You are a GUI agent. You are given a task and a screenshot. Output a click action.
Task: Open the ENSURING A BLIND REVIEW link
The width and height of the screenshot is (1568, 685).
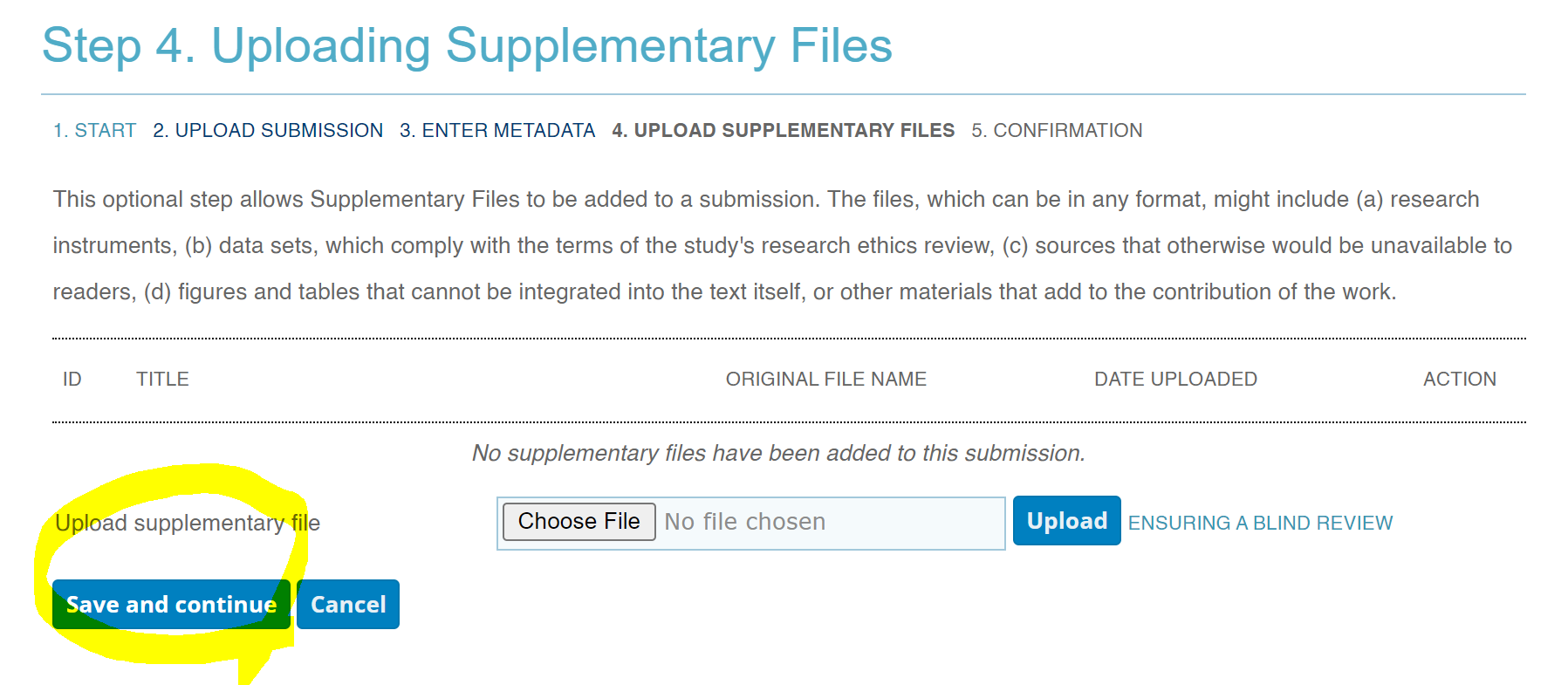tap(1260, 523)
